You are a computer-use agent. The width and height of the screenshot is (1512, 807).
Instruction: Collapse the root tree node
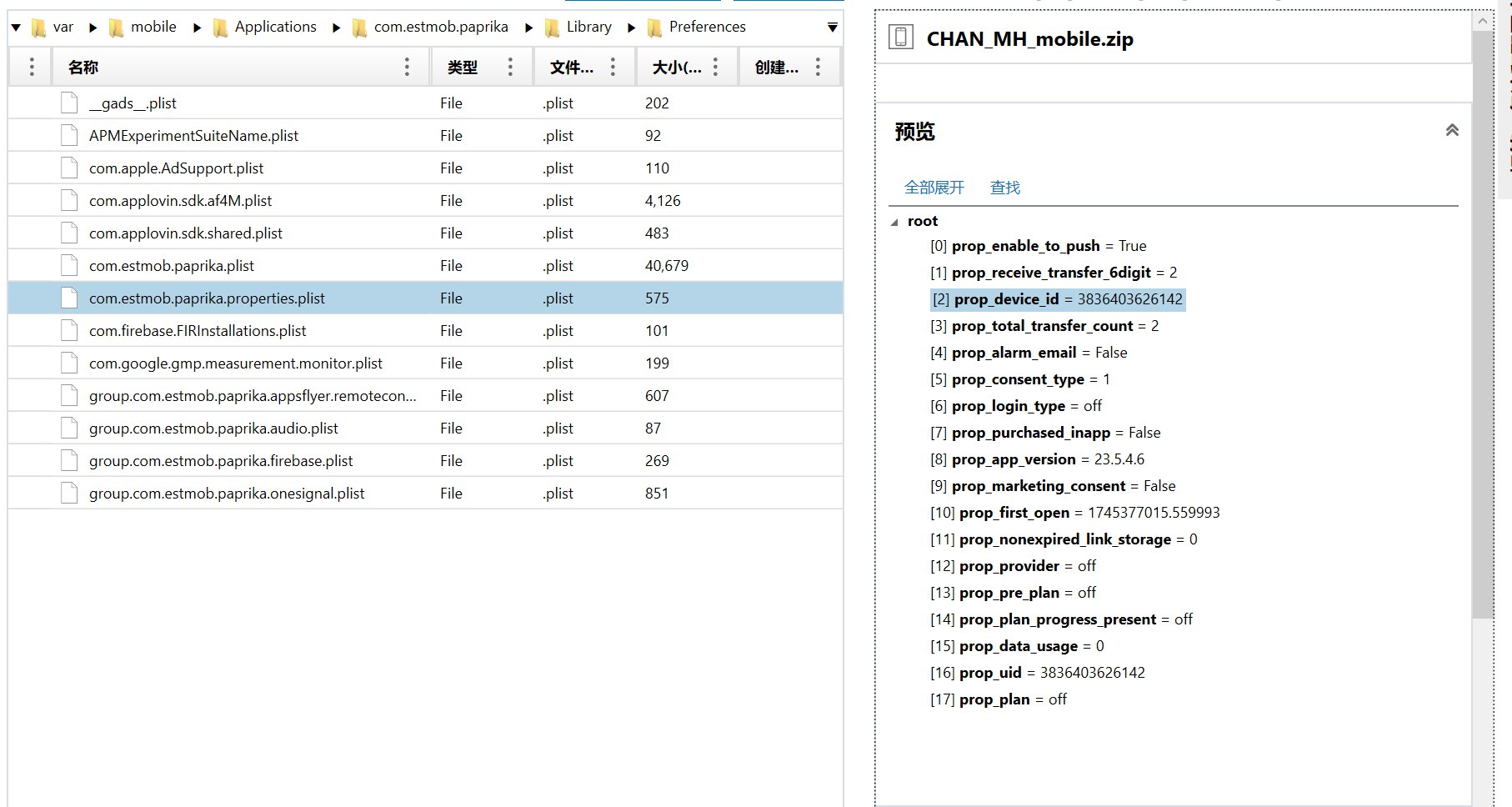(894, 222)
